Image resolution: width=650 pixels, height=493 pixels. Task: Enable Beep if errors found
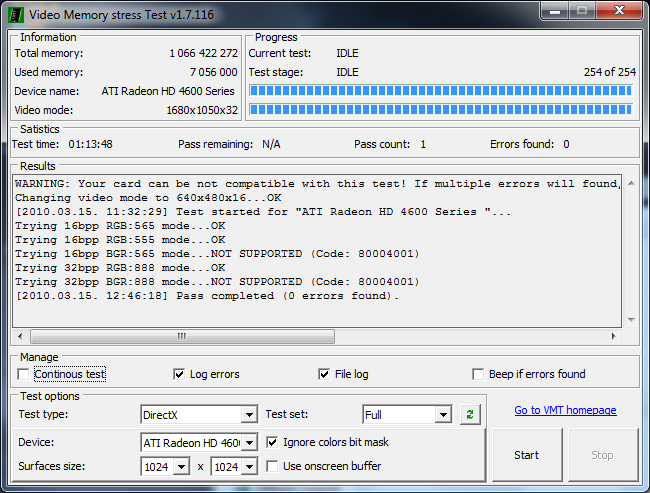(x=478, y=374)
